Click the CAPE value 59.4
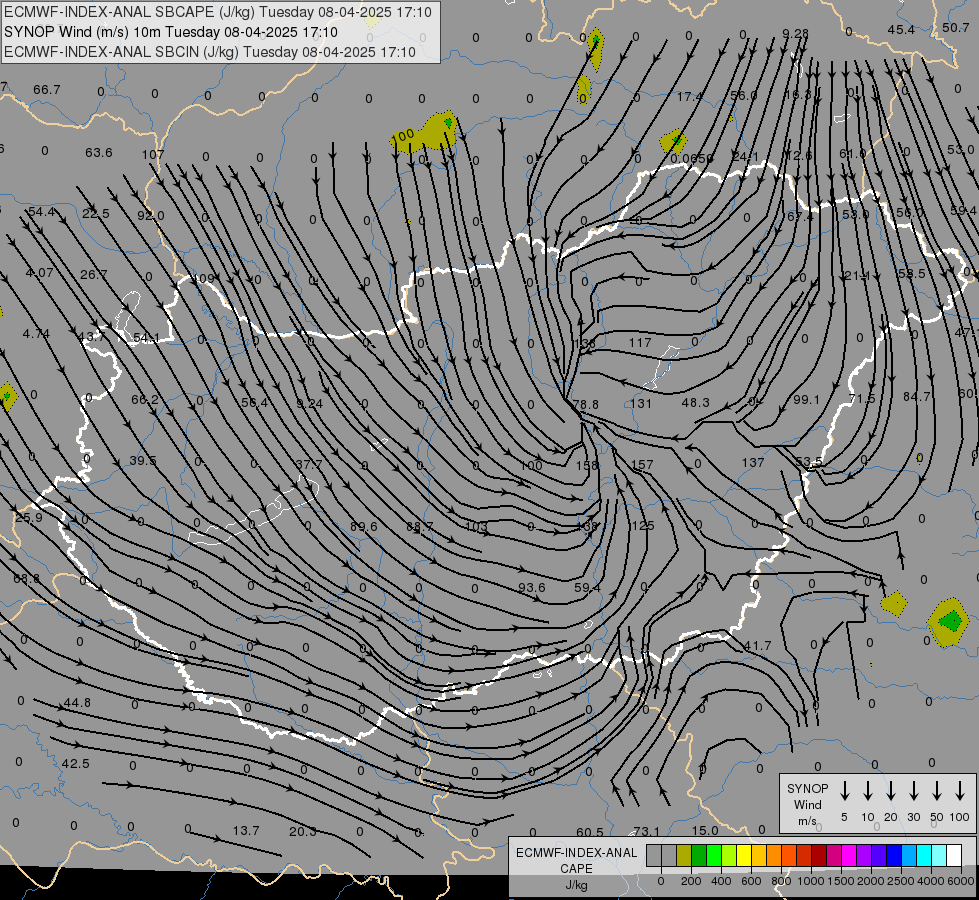Viewport: 979px width, 900px height. 587,587
